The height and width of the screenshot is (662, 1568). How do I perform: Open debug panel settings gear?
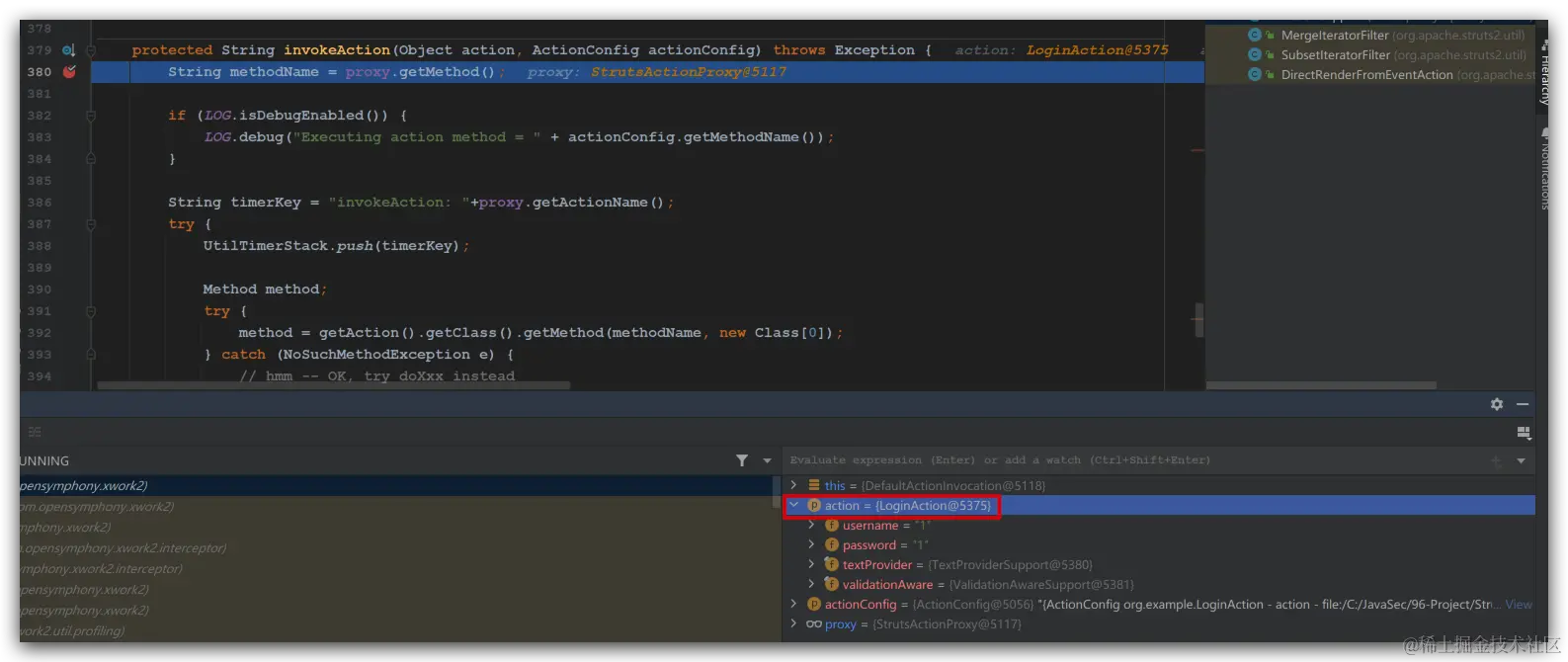tap(1497, 404)
